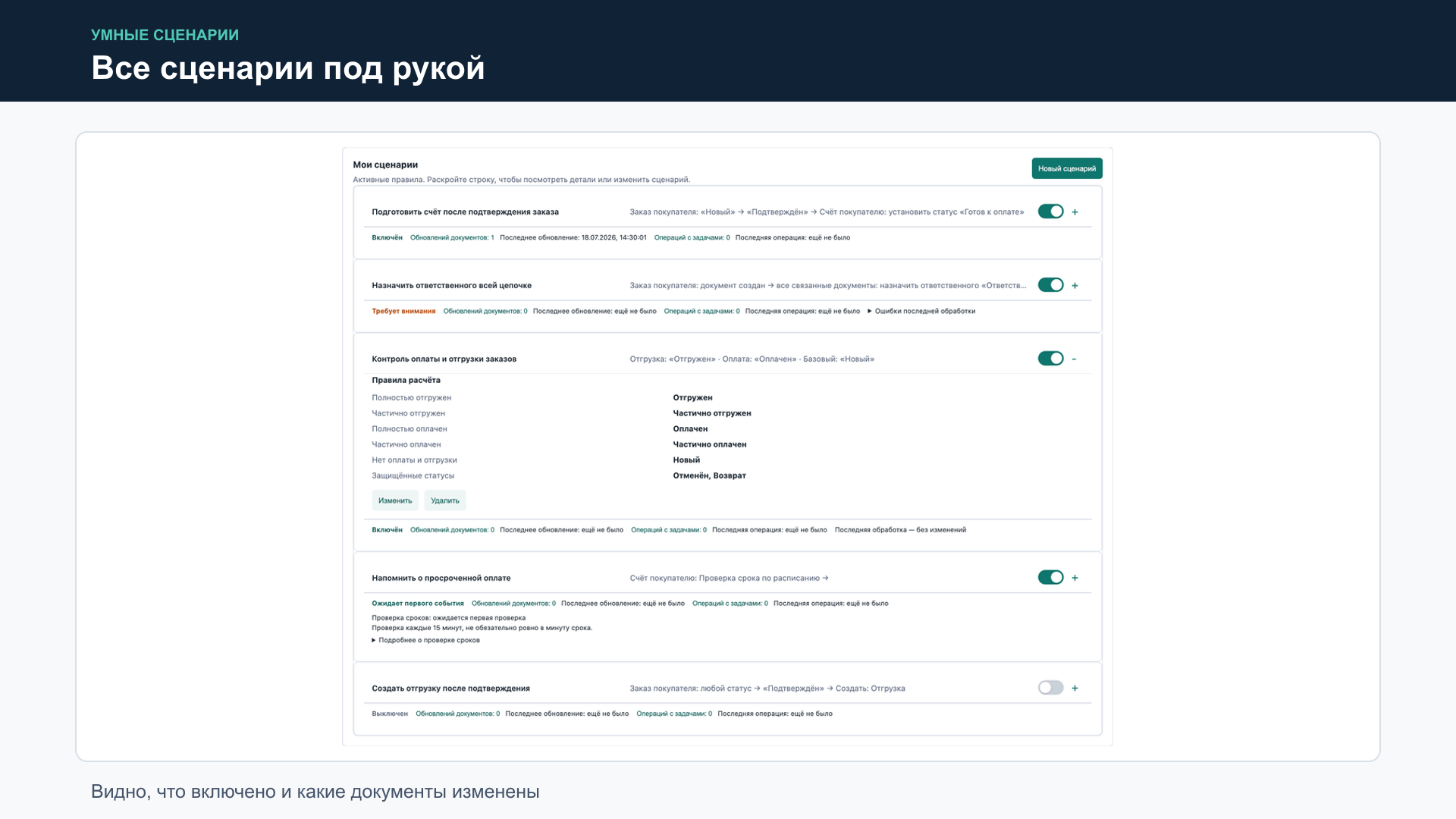Image resolution: width=1456 pixels, height=819 pixels.
Task: Click the «Правила расчёта» heading
Action: pos(406,380)
